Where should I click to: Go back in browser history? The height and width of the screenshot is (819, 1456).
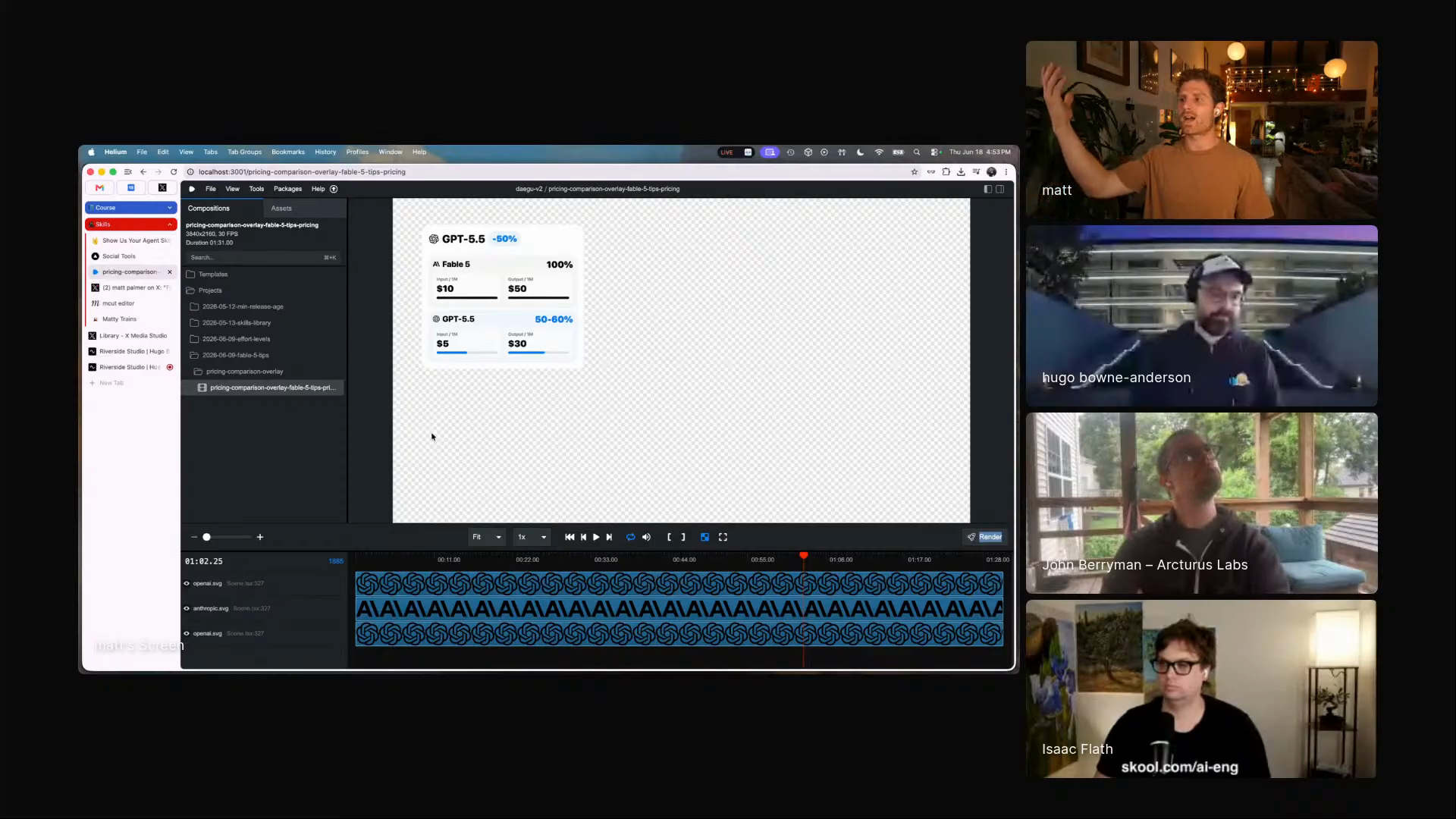coord(143,172)
